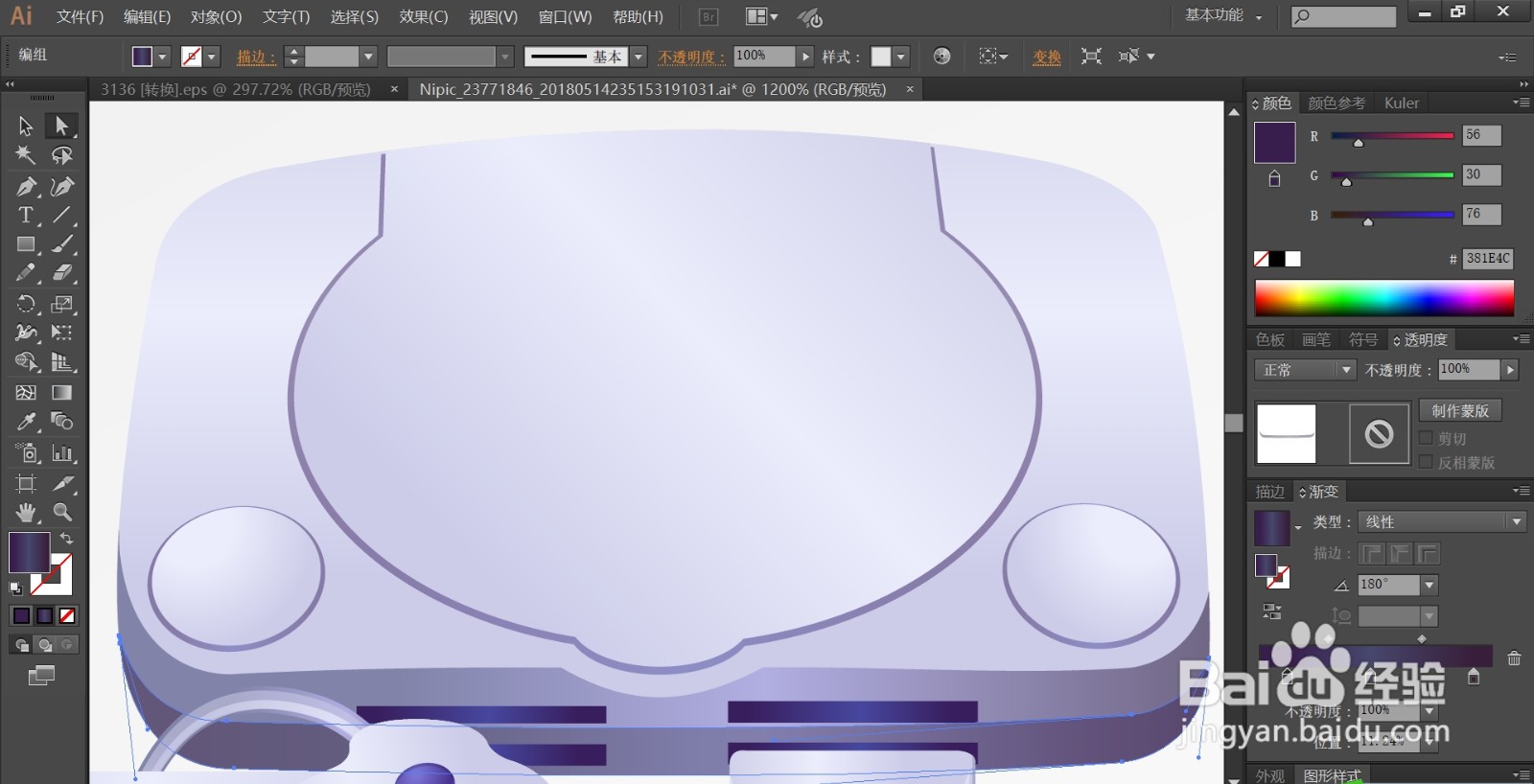Screen dimensions: 1534x784
Task: Enable the 剪切 clip checkbox
Action: [x=1426, y=438]
